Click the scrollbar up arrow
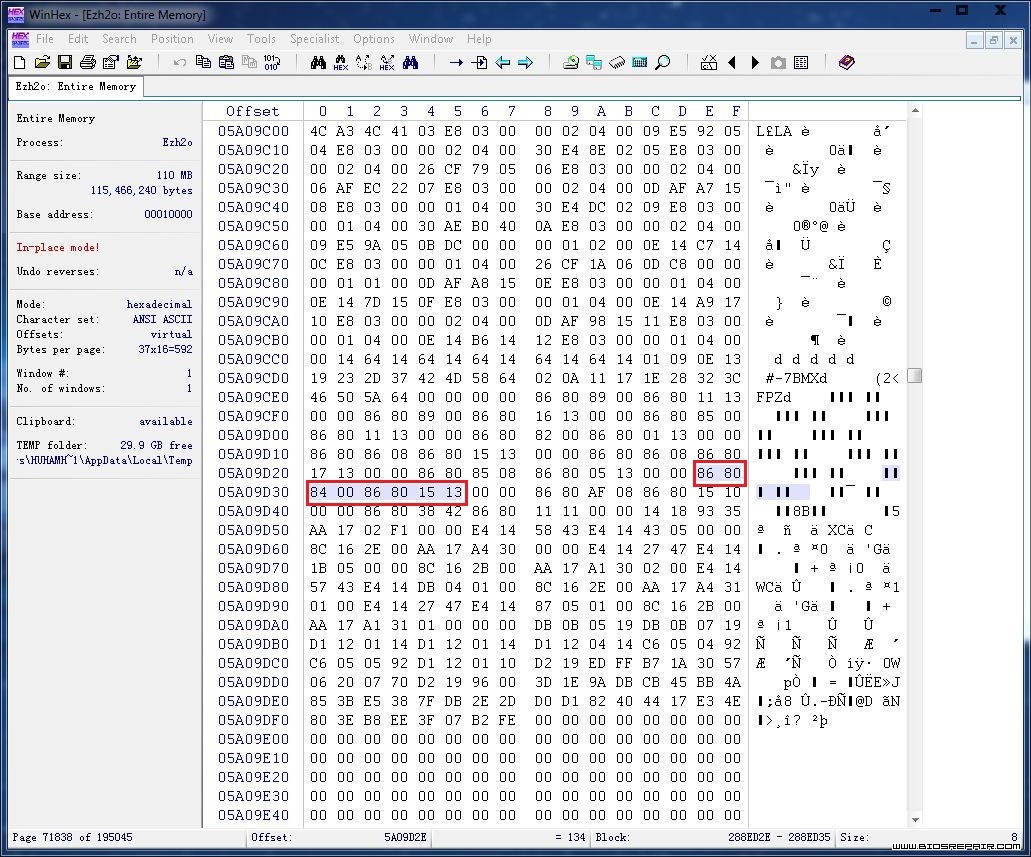The width and height of the screenshot is (1031, 857). click(x=915, y=111)
